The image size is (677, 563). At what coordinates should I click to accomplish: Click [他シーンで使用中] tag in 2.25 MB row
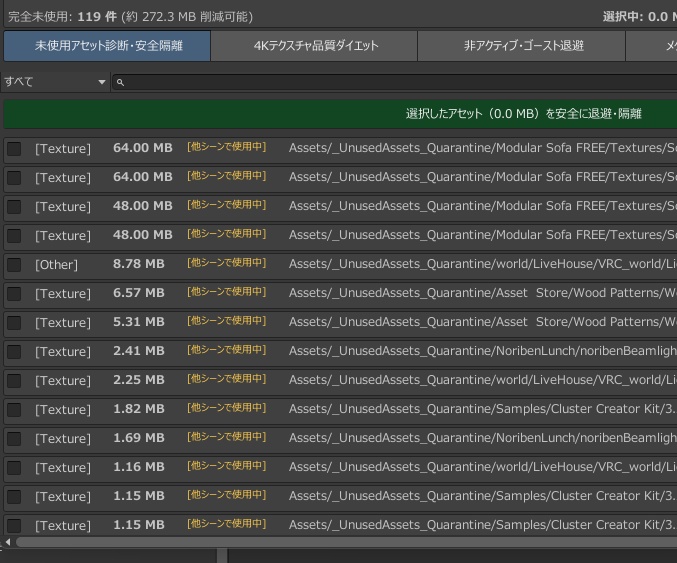[226, 379]
